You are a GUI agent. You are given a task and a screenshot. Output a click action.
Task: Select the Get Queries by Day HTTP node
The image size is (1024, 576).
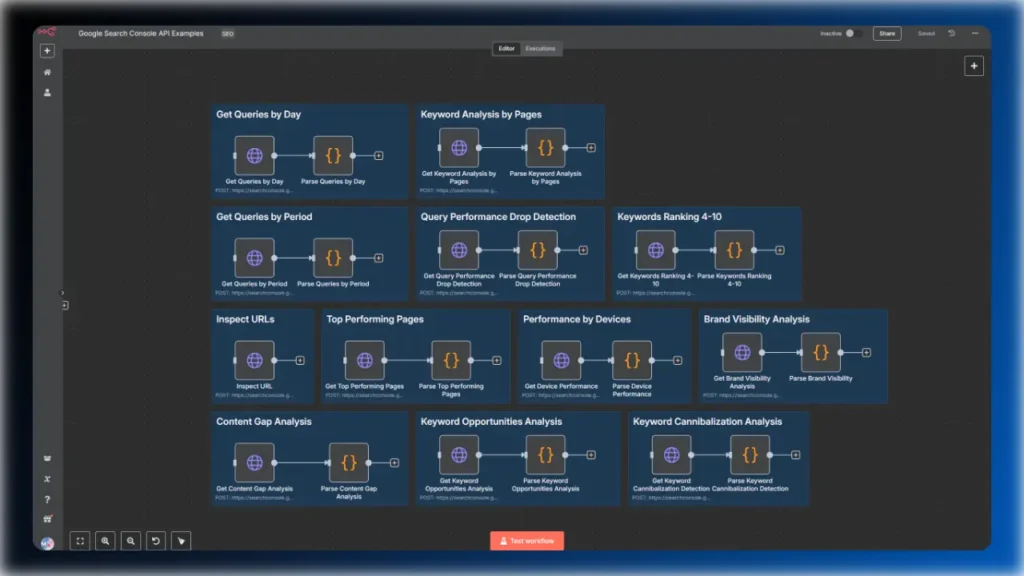[254, 155]
